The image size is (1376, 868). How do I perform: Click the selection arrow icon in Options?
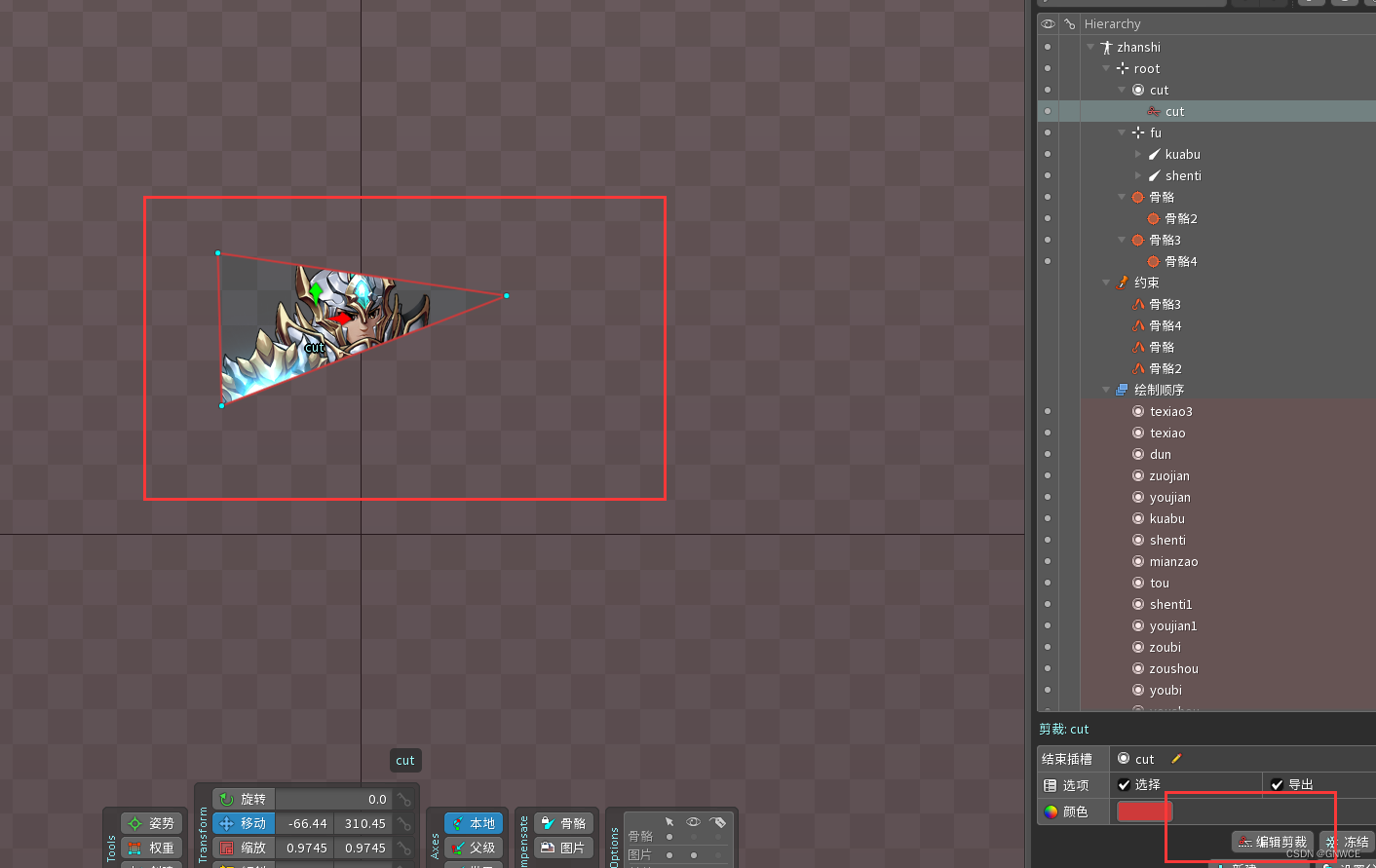pos(669,821)
